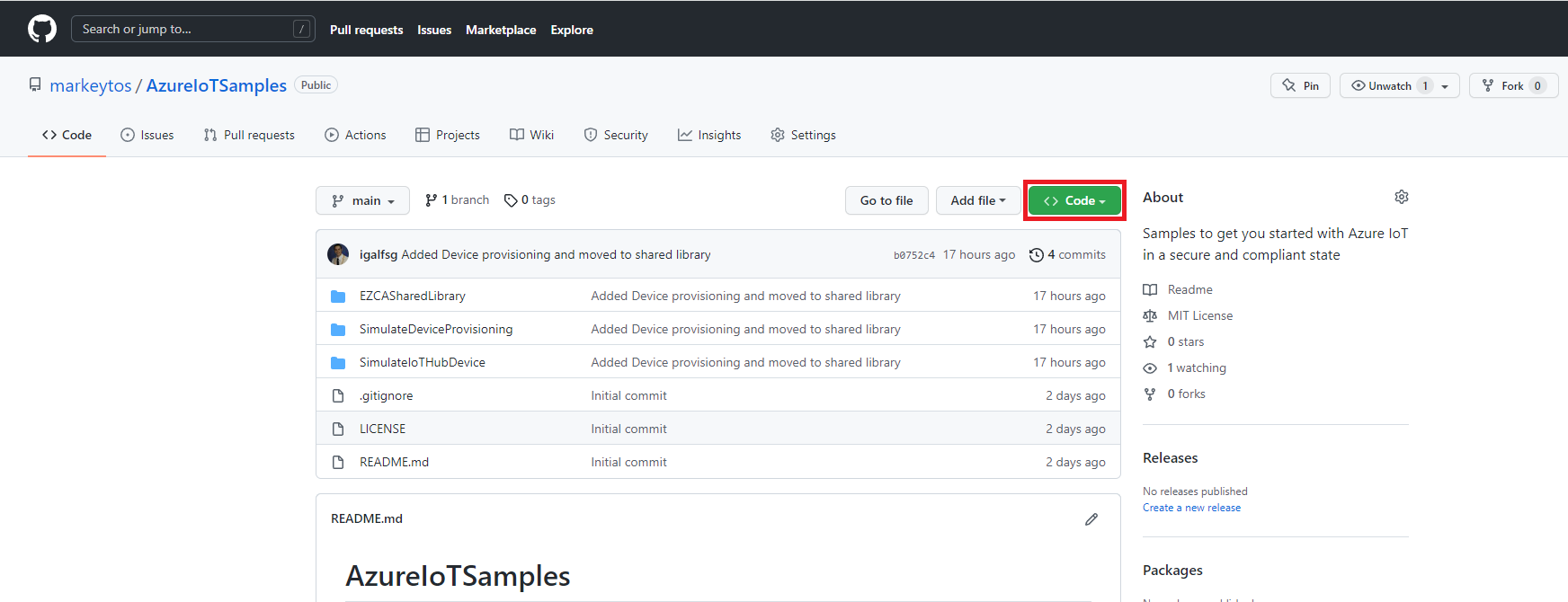Open the green Code dropdown
This screenshot has width=1568, height=602.
pos(1074,200)
